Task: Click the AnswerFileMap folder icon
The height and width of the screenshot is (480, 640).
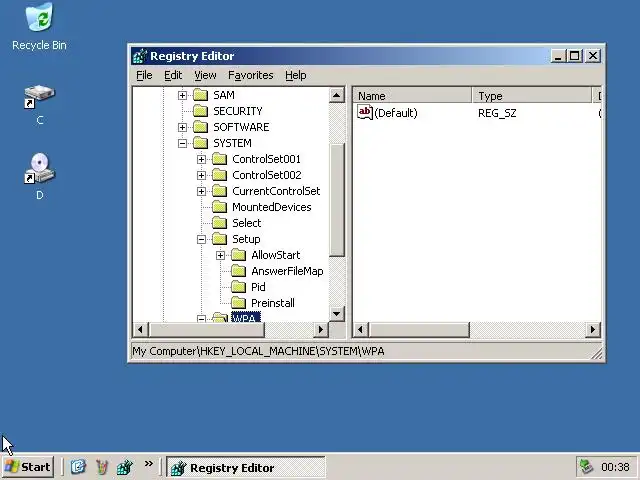Action: pyautogui.click(x=238, y=271)
